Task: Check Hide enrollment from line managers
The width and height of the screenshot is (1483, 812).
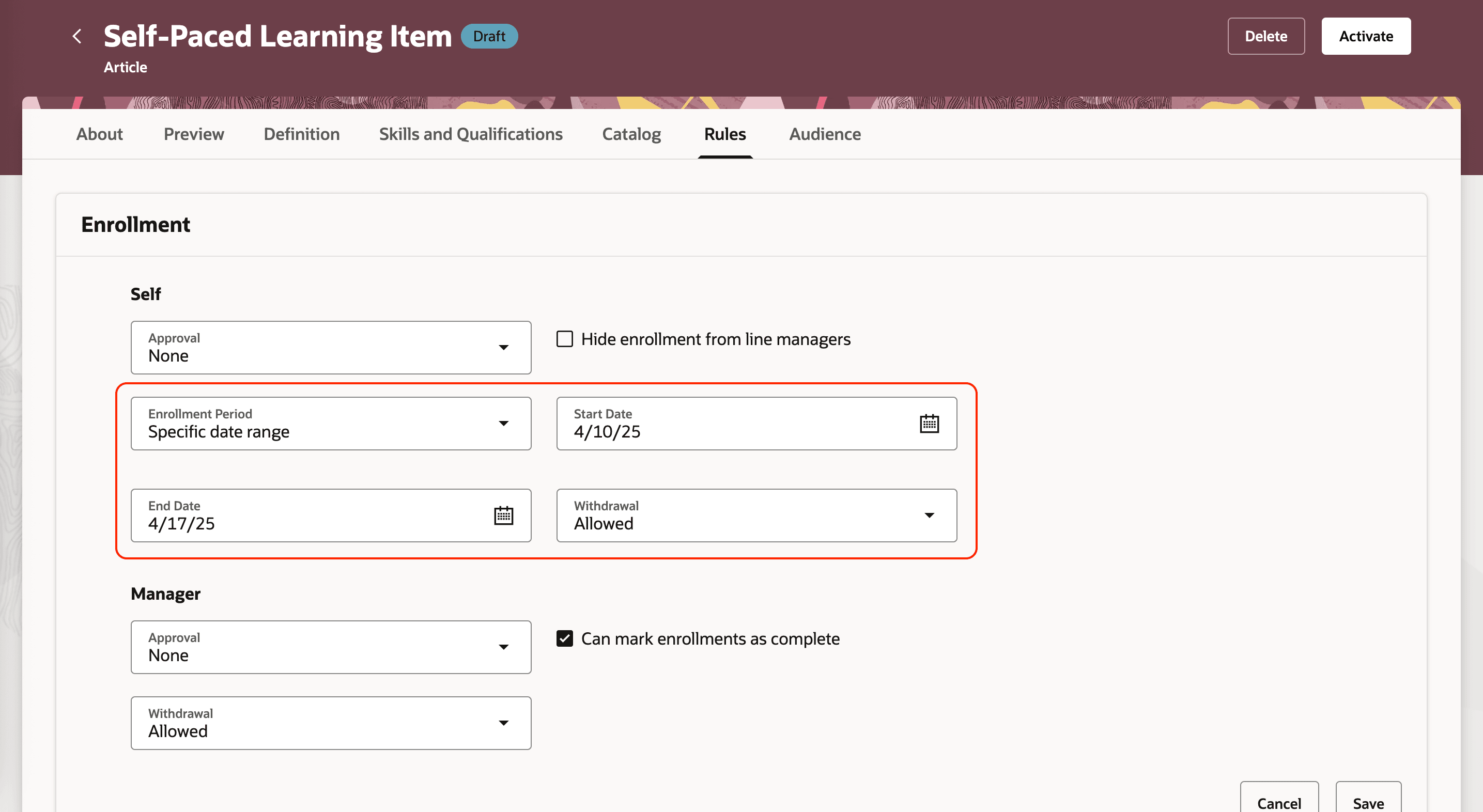Action: click(564, 339)
